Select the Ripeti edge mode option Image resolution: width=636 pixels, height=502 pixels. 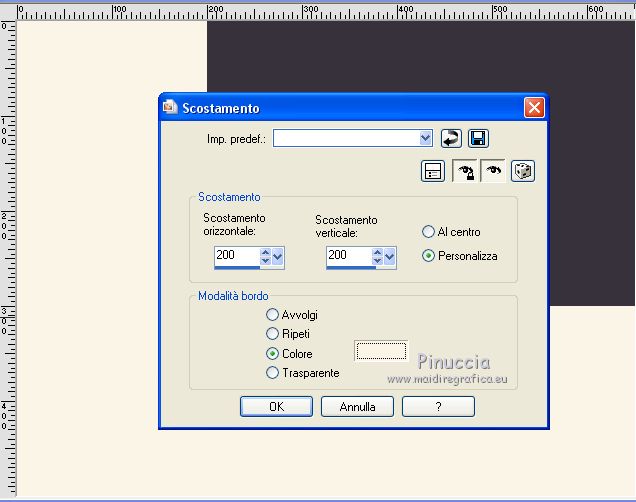coord(272,333)
